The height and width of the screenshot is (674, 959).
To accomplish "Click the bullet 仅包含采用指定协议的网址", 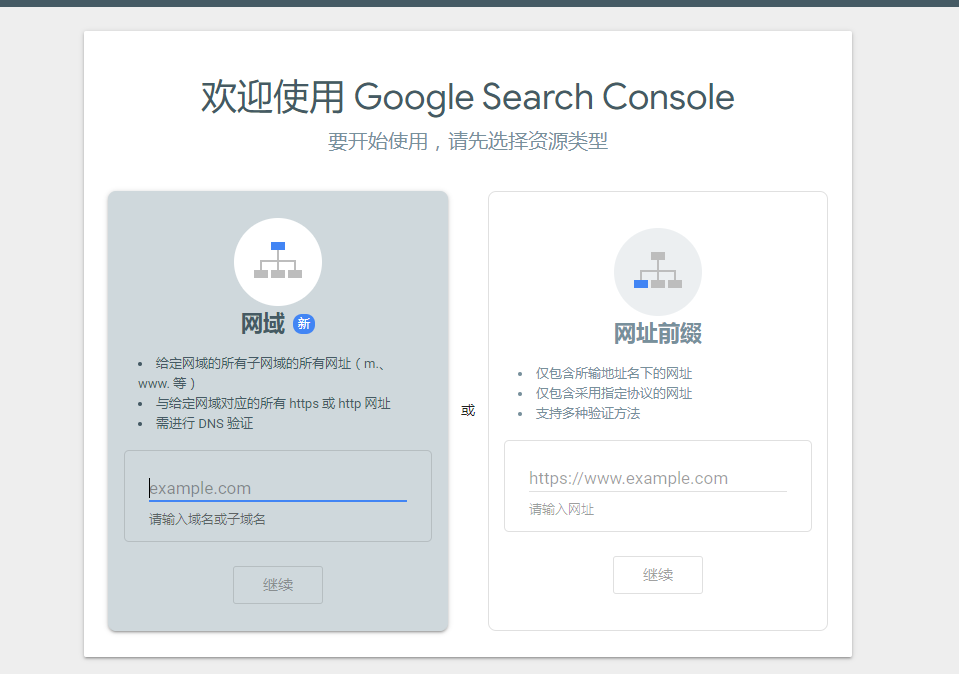I will pos(614,393).
